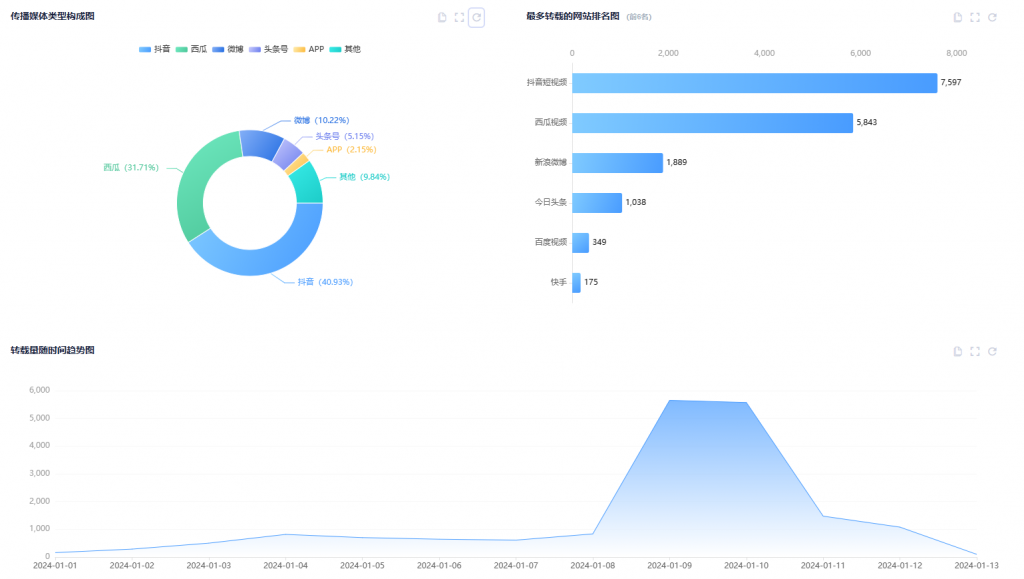Refresh the 最多转载的网站排名图 bar chart
This screenshot has height=579, width=1024.
pyautogui.click(x=992, y=17)
